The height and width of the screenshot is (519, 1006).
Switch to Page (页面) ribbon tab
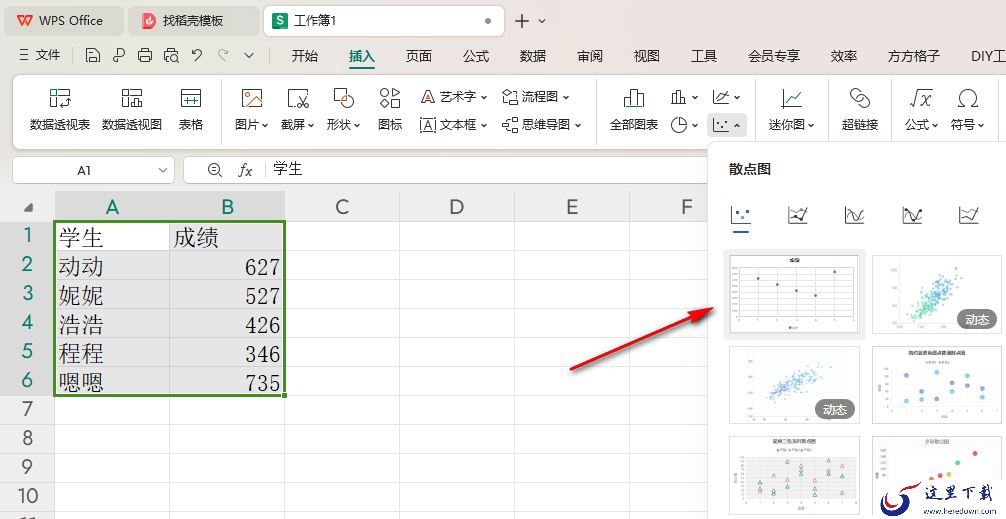click(x=418, y=56)
